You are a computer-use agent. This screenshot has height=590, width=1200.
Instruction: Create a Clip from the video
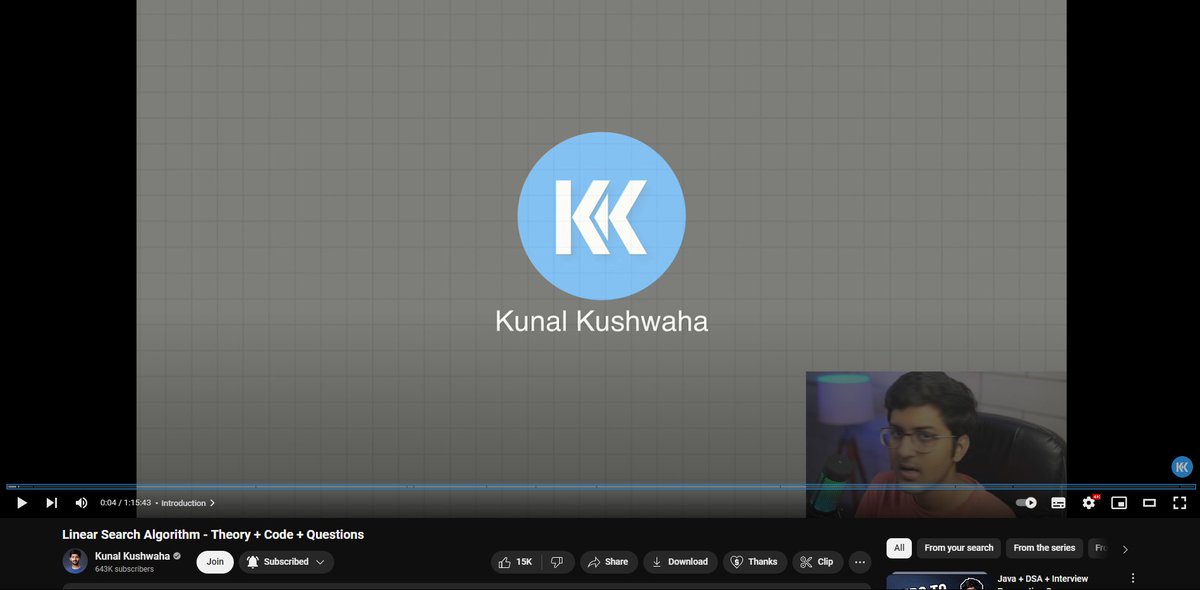coord(818,562)
